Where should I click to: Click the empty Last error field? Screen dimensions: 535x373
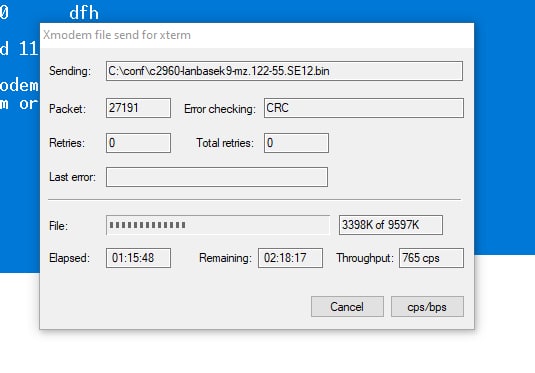click(217, 177)
